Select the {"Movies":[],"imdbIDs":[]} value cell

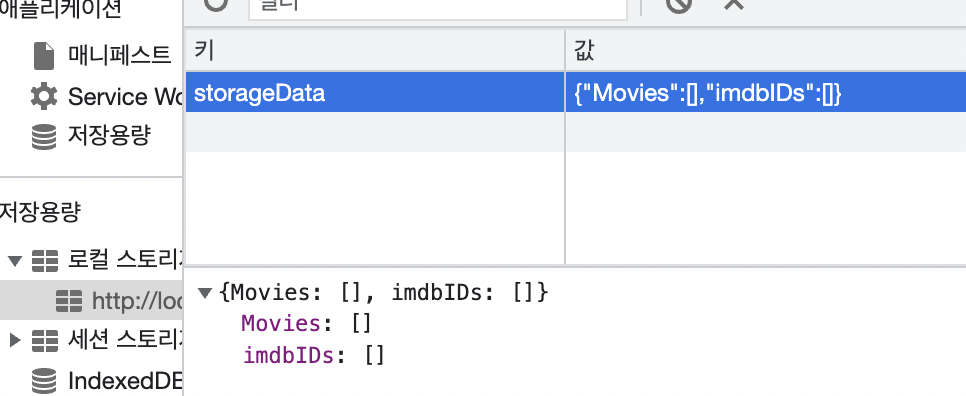coord(766,92)
